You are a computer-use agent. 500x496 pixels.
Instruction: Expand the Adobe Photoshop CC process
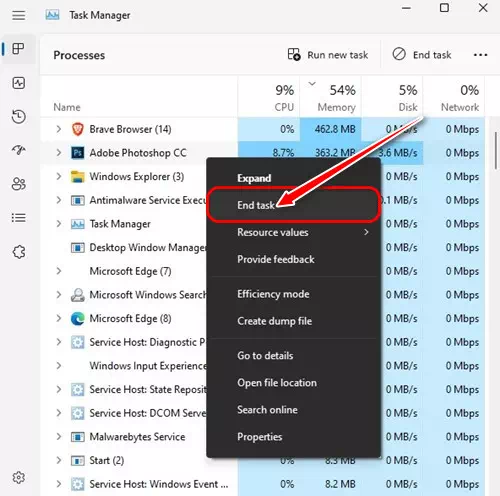59,153
